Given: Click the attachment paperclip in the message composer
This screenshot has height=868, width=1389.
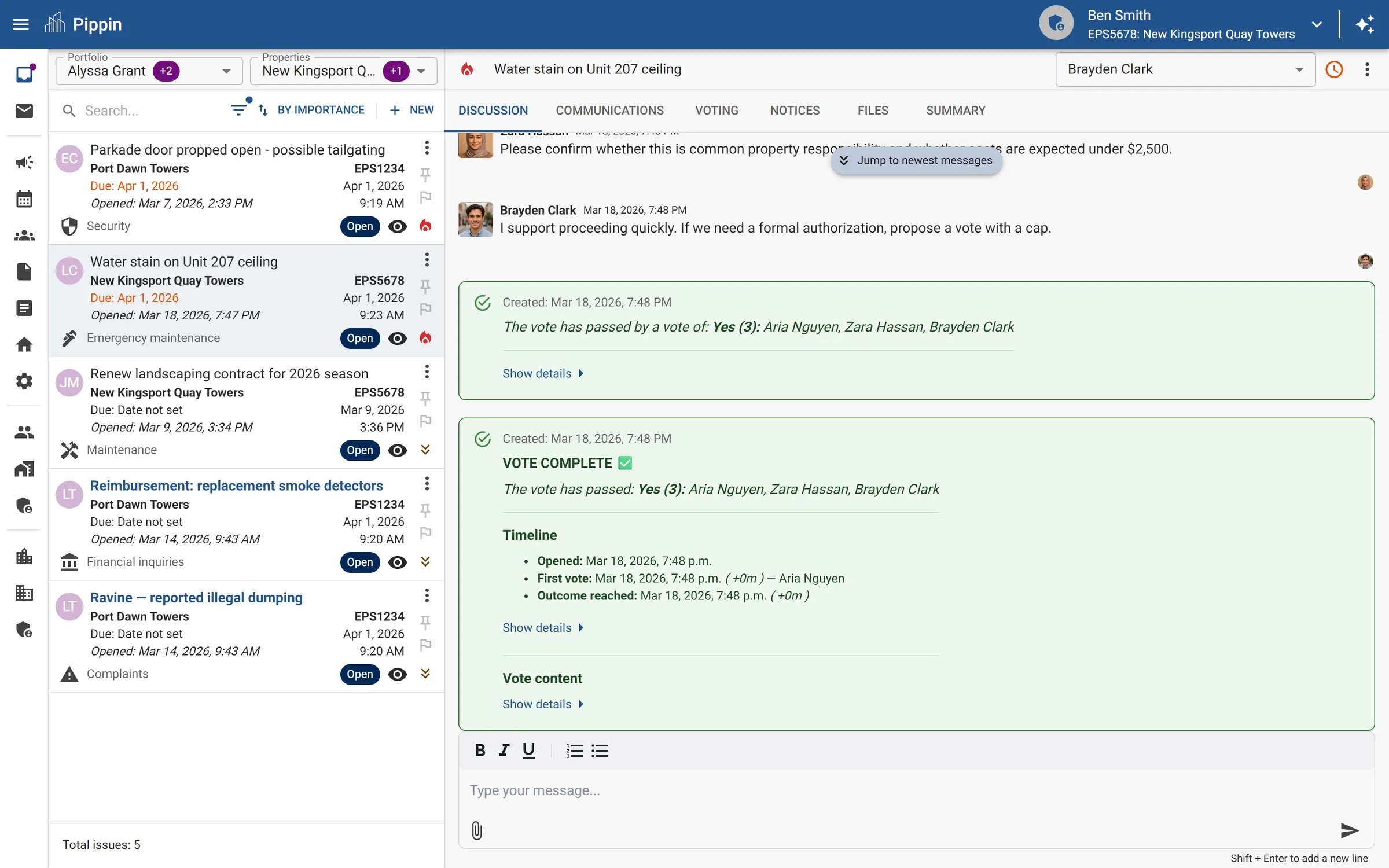Looking at the screenshot, I should coord(476,831).
